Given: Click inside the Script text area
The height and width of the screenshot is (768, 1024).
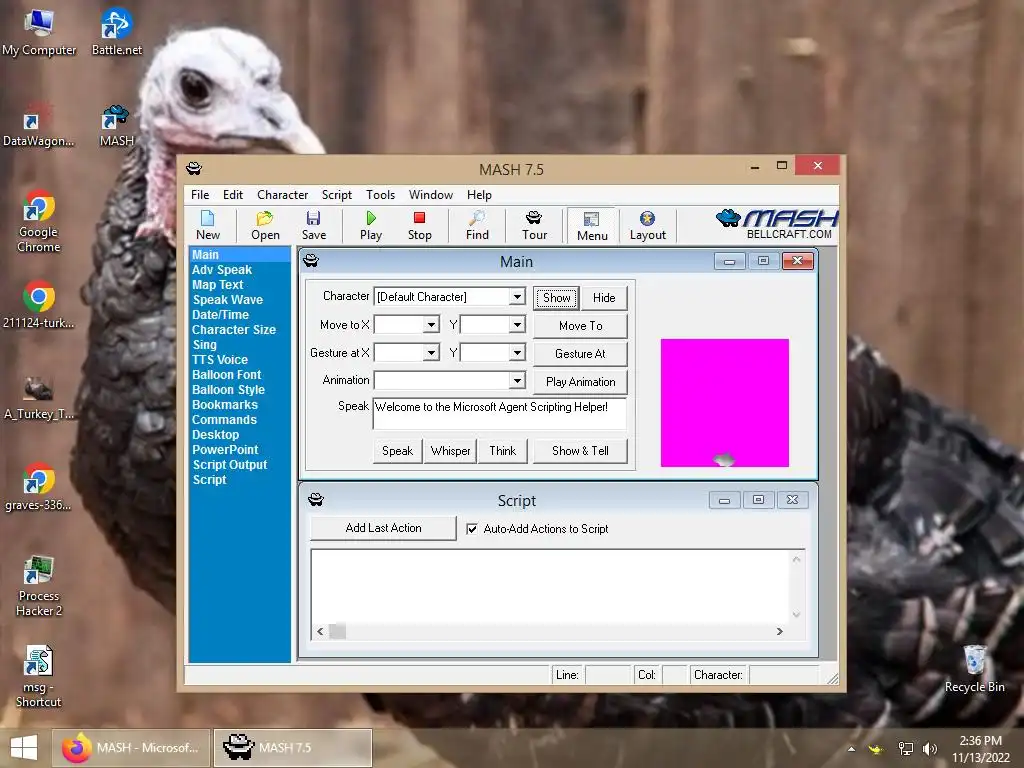Looking at the screenshot, I should (x=551, y=586).
